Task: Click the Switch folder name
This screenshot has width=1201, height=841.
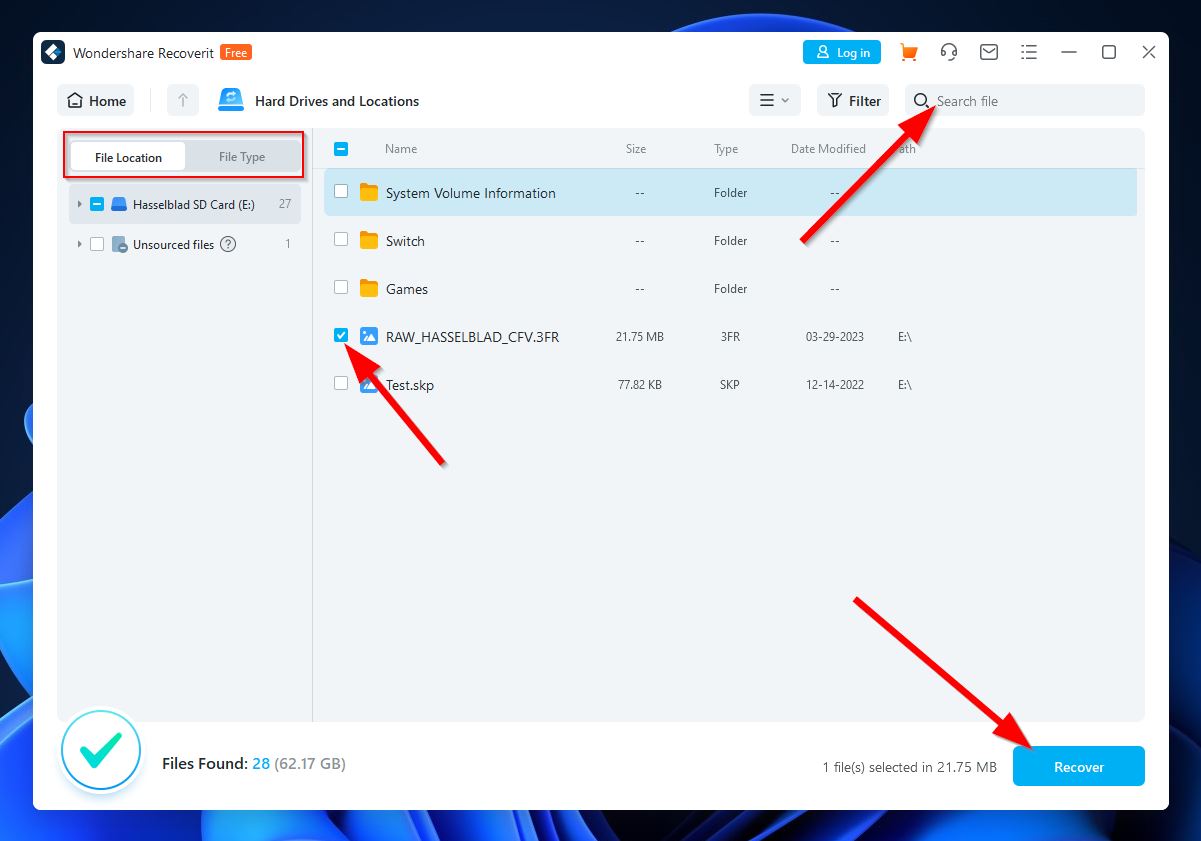Action: click(x=405, y=241)
